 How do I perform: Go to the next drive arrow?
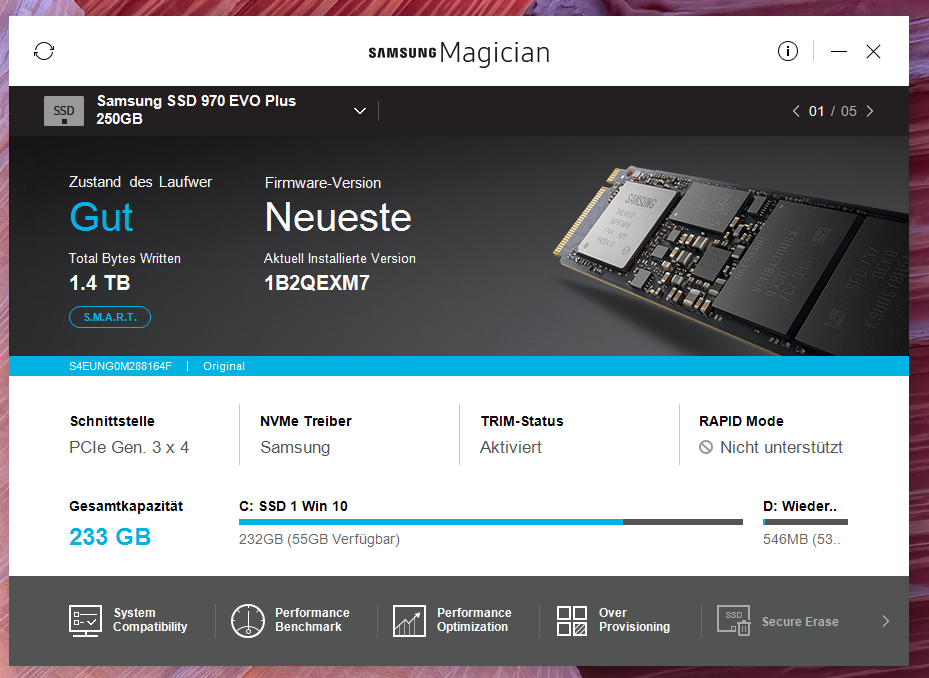click(870, 111)
